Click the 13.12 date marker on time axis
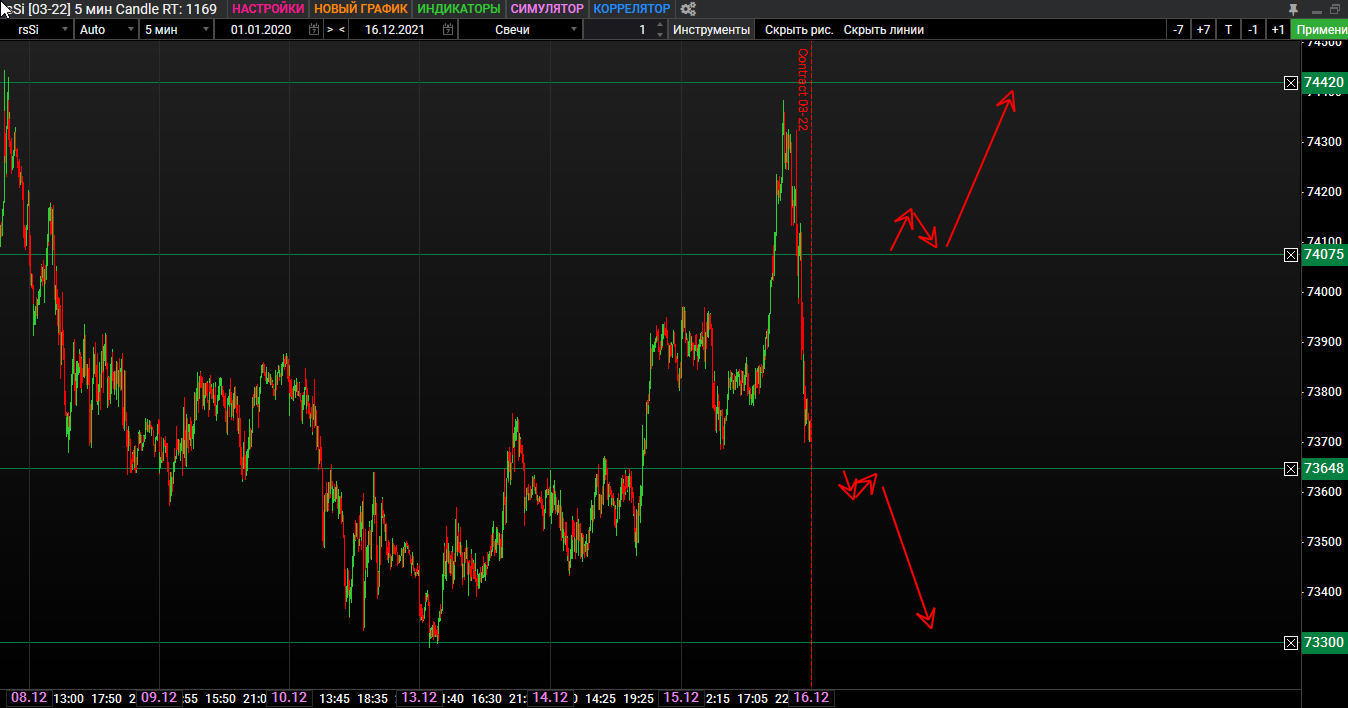 coord(420,698)
